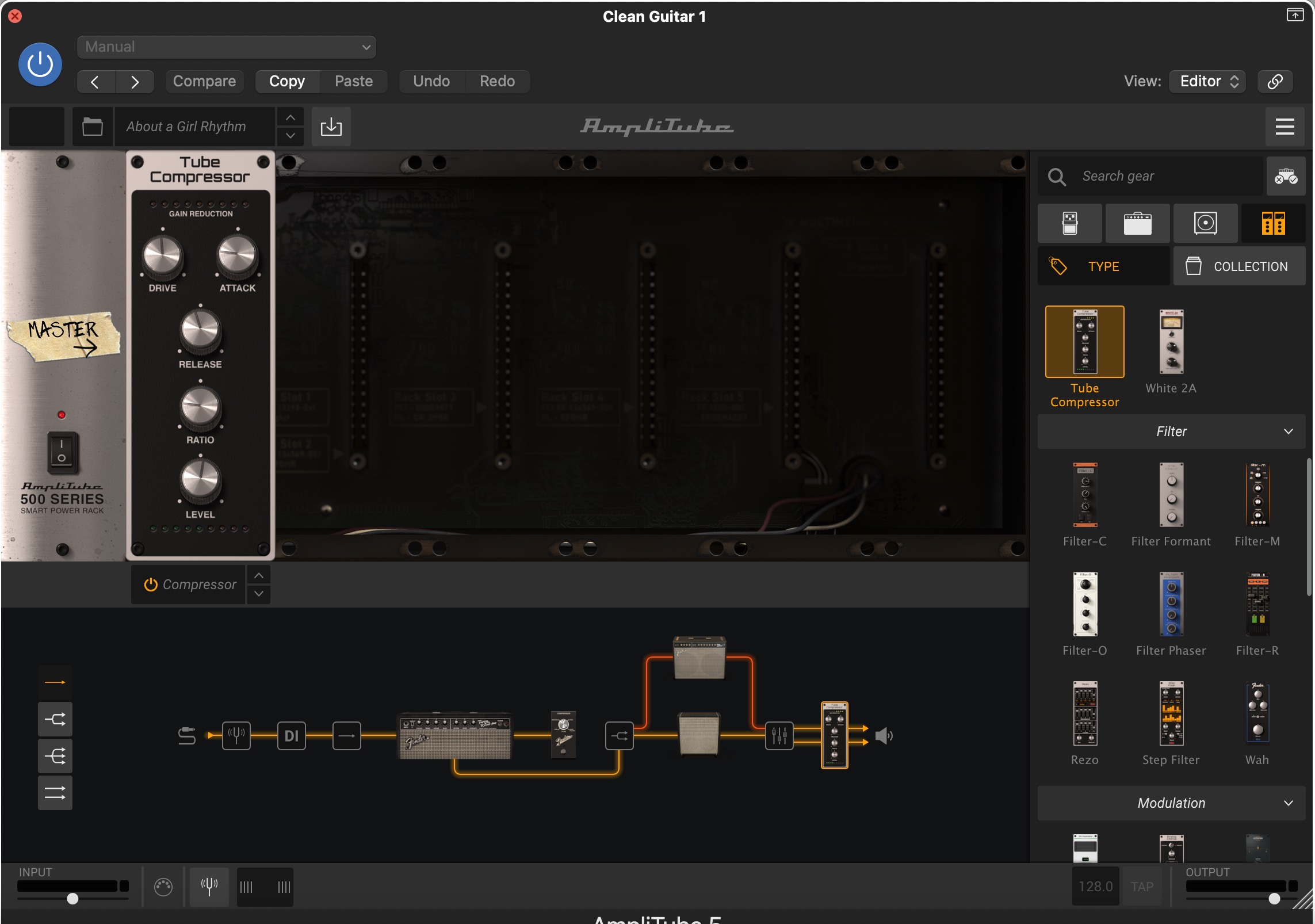Select the Rack effects category tab
Viewport: 1315px width, 924px height.
tap(1273, 223)
